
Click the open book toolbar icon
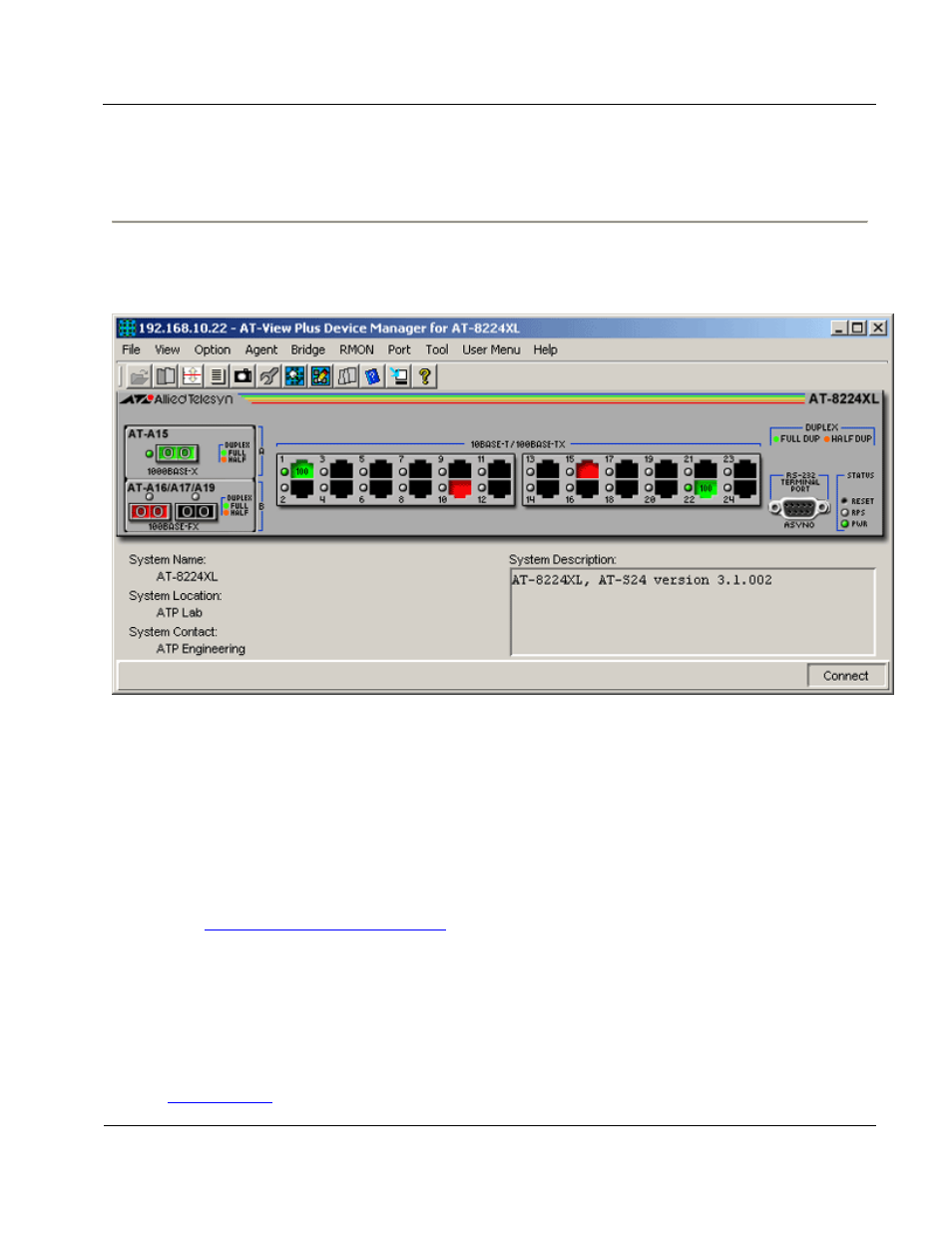[166, 376]
